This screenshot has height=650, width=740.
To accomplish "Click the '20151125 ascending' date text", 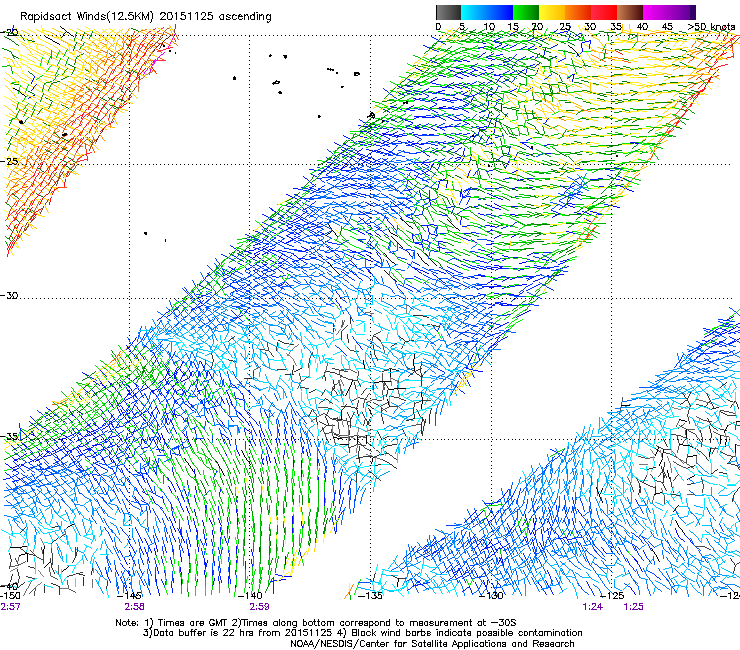I will coord(215,17).
